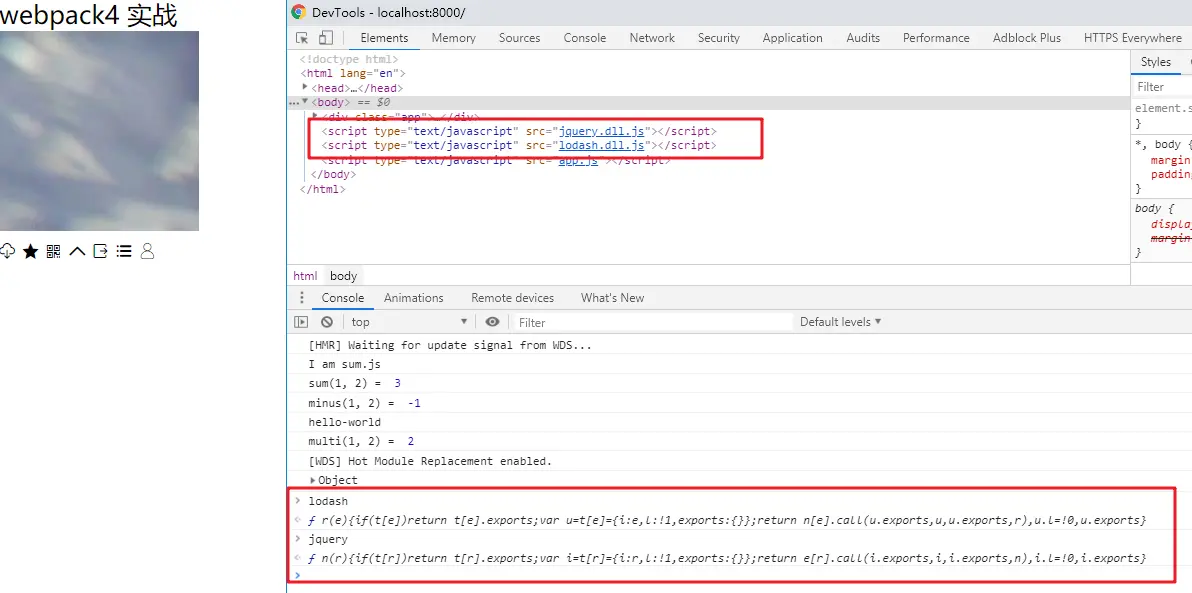Viewport: 1192px width, 593px height.
Task: Open the Adblock Plus tab
Action: pos(1026,38)
